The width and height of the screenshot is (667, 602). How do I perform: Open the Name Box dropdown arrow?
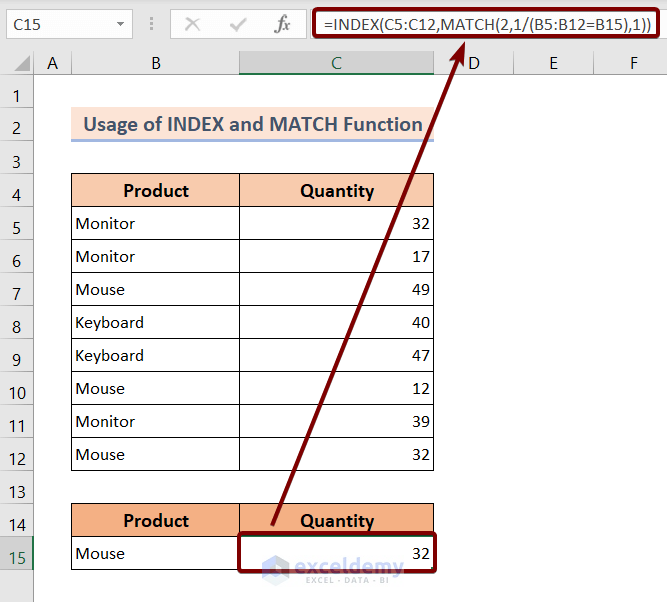(120, 24)
